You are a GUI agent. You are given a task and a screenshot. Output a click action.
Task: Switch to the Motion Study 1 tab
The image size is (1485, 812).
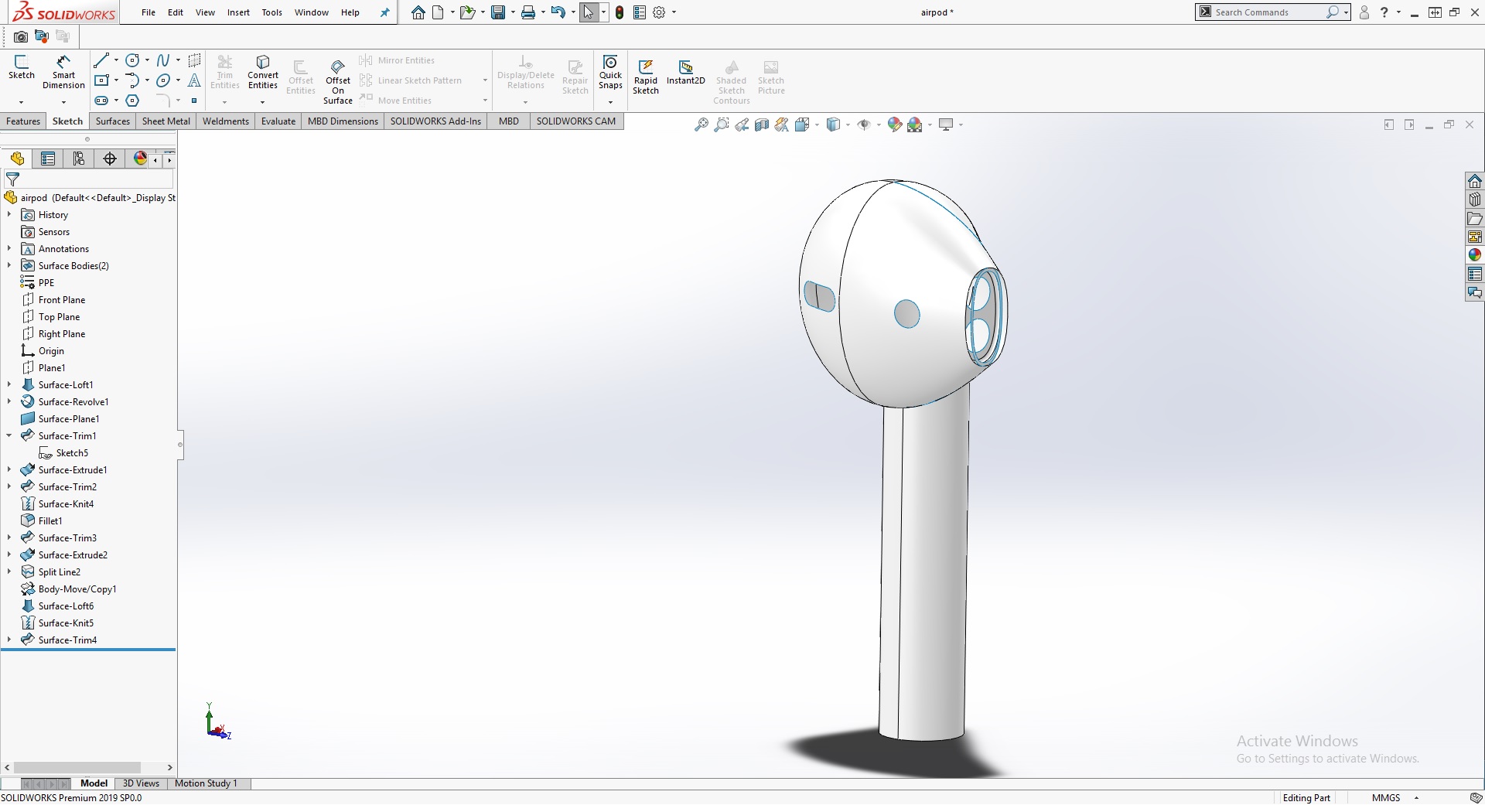click(206, 783)
